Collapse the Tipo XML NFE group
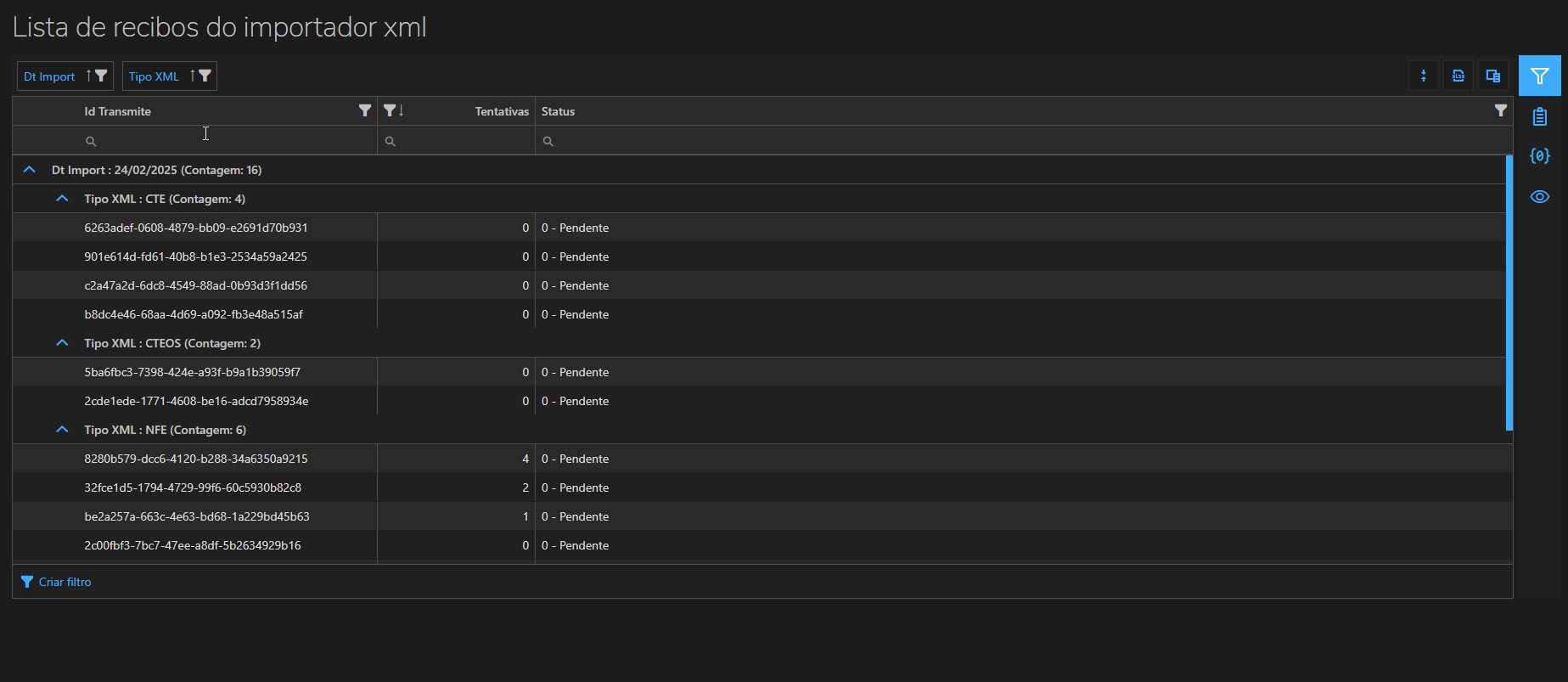 click(61, 430)
